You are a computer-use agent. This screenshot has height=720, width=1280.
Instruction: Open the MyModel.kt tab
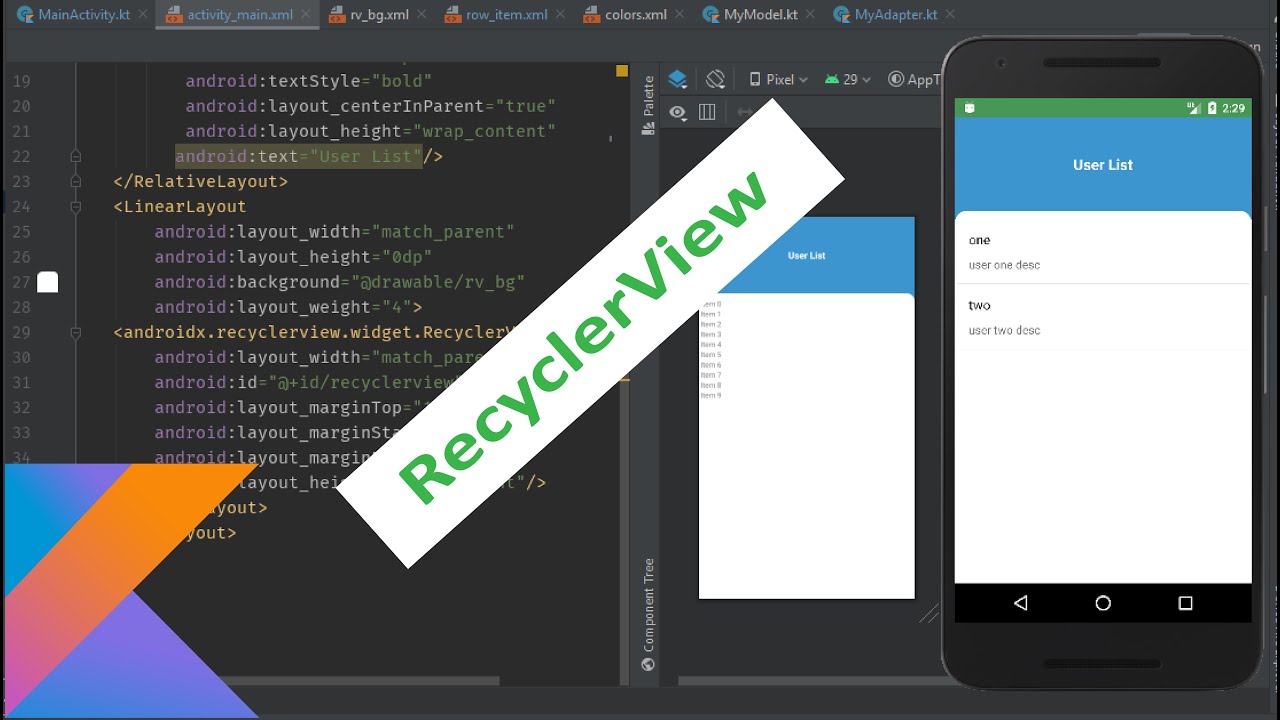click(x=762, y=15)
